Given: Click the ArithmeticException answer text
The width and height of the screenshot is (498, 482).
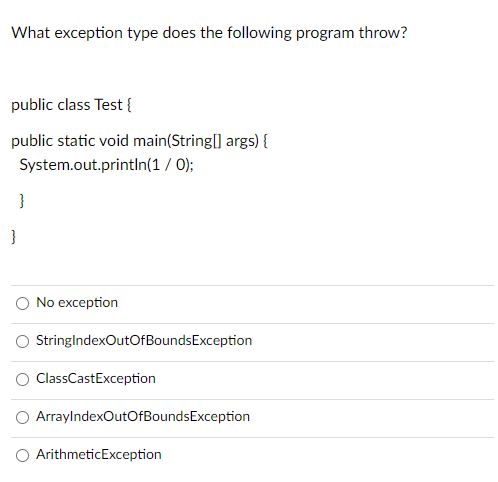Looking at the screenshot, I should [x=99, y=455].
